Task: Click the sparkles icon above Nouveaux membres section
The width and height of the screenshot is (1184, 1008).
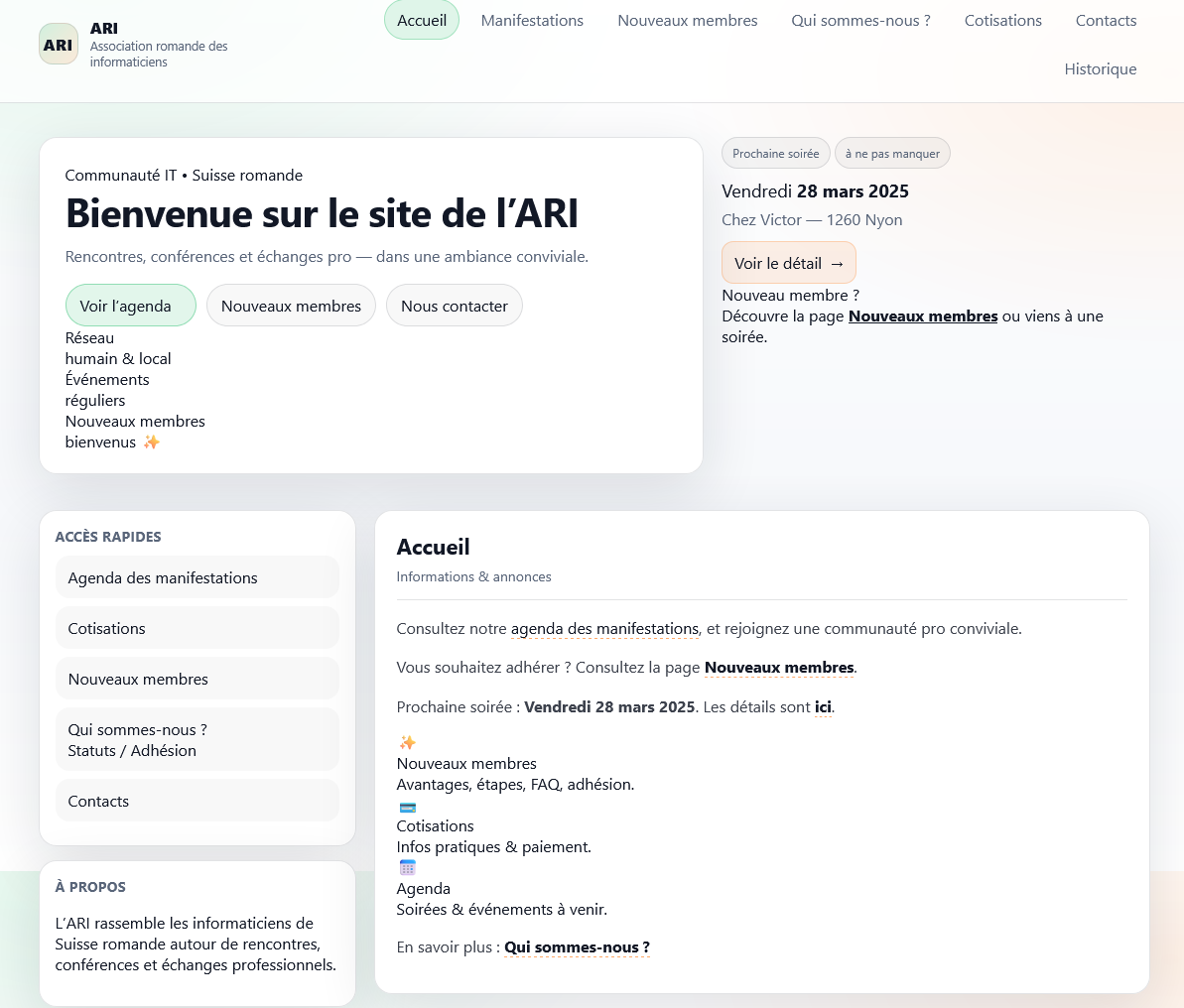Action: click(x=407, y=742)
